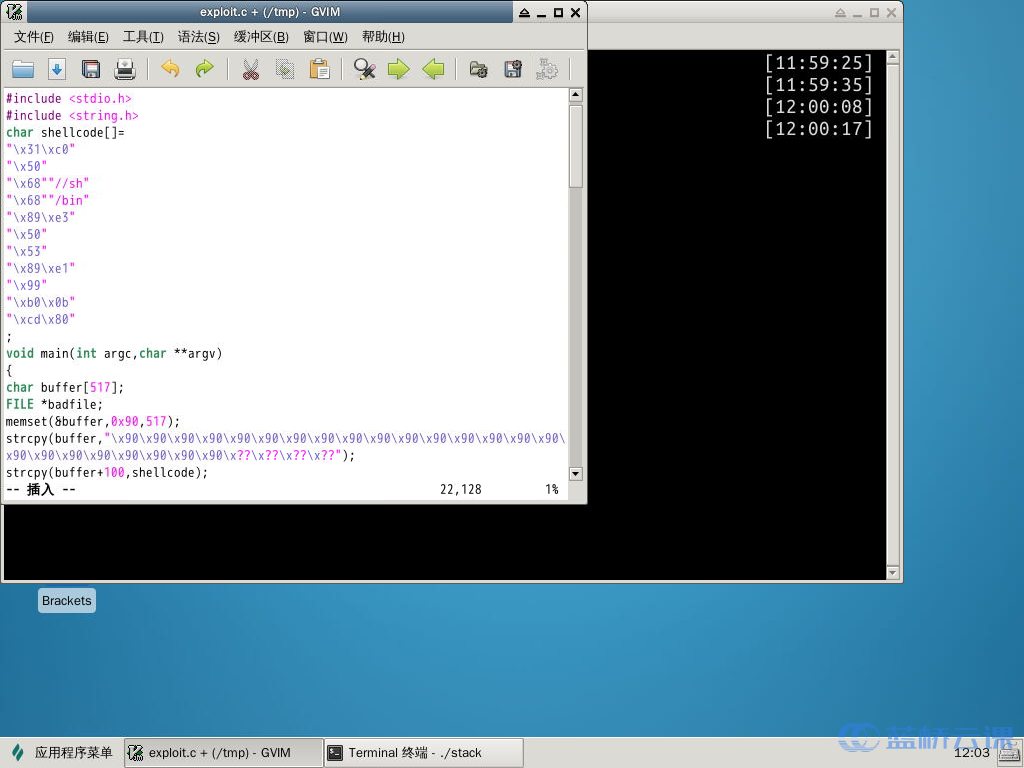Open the 帮助(H) menu

point(383,37)
